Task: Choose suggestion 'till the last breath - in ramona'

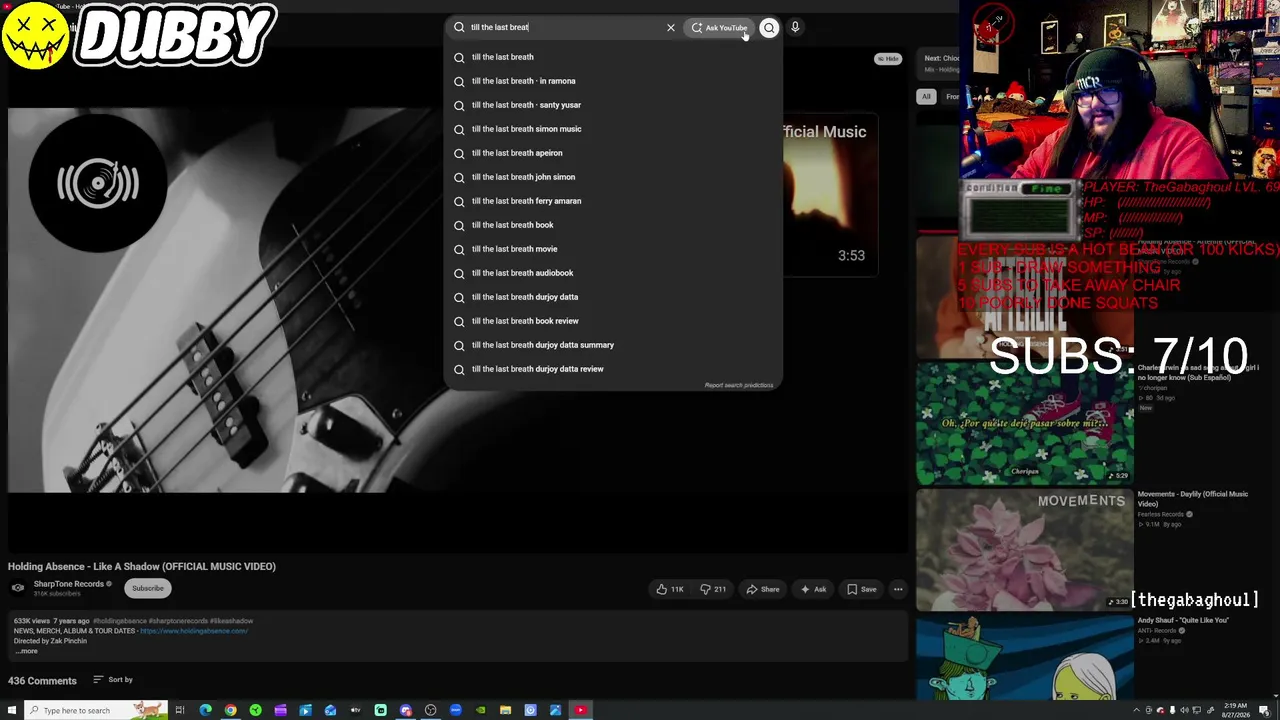Action: point(613,81)
